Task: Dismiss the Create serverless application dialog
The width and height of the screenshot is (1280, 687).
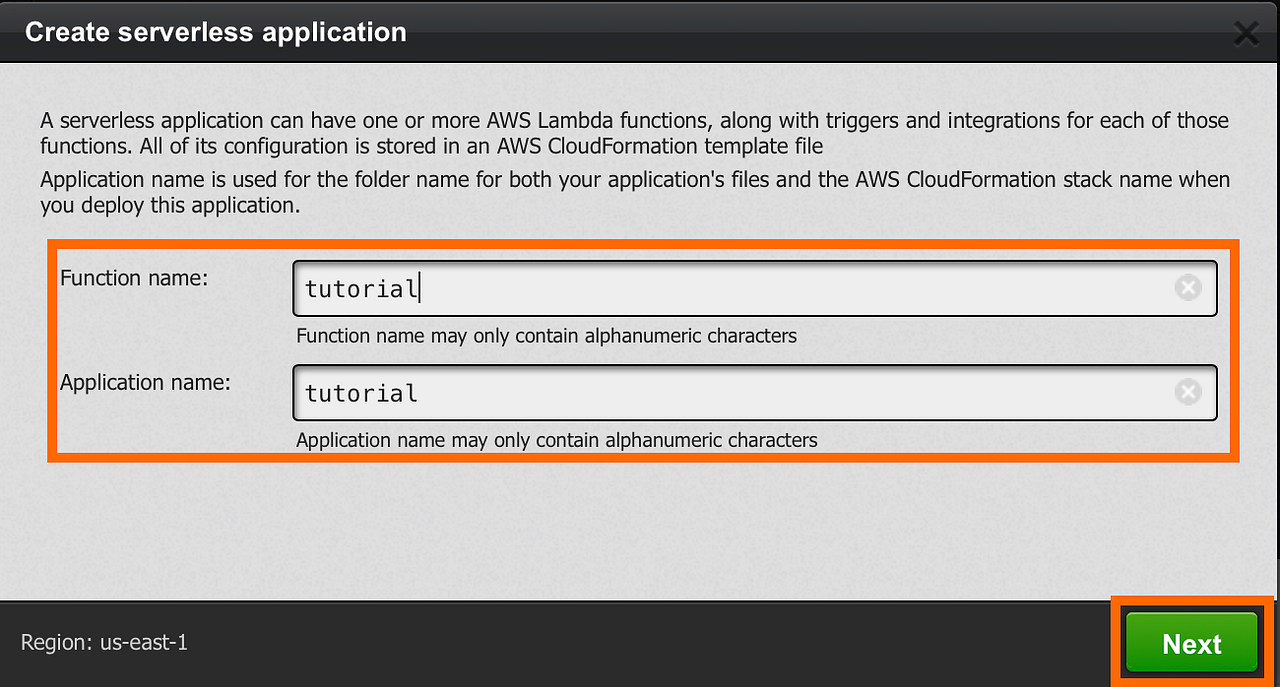Action: (x=1246, y=32)
